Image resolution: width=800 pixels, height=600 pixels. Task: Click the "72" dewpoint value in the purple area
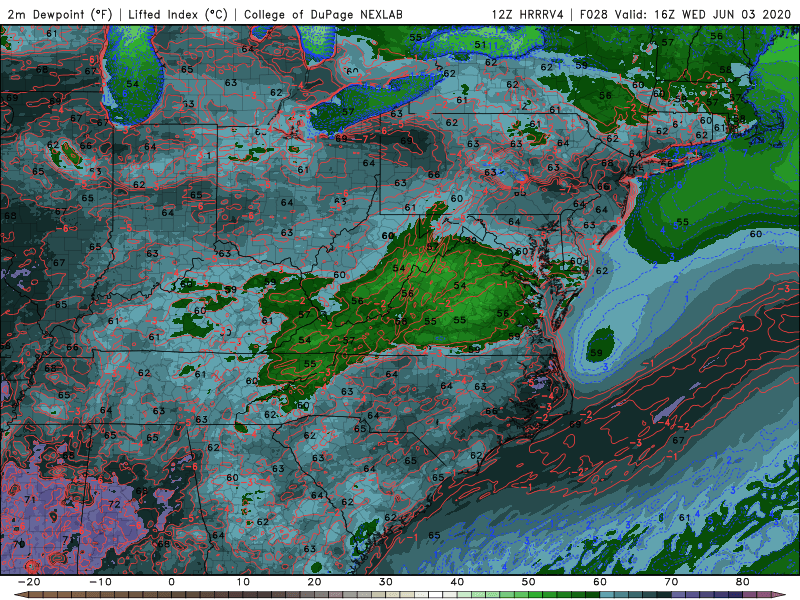tap(114, 505)
